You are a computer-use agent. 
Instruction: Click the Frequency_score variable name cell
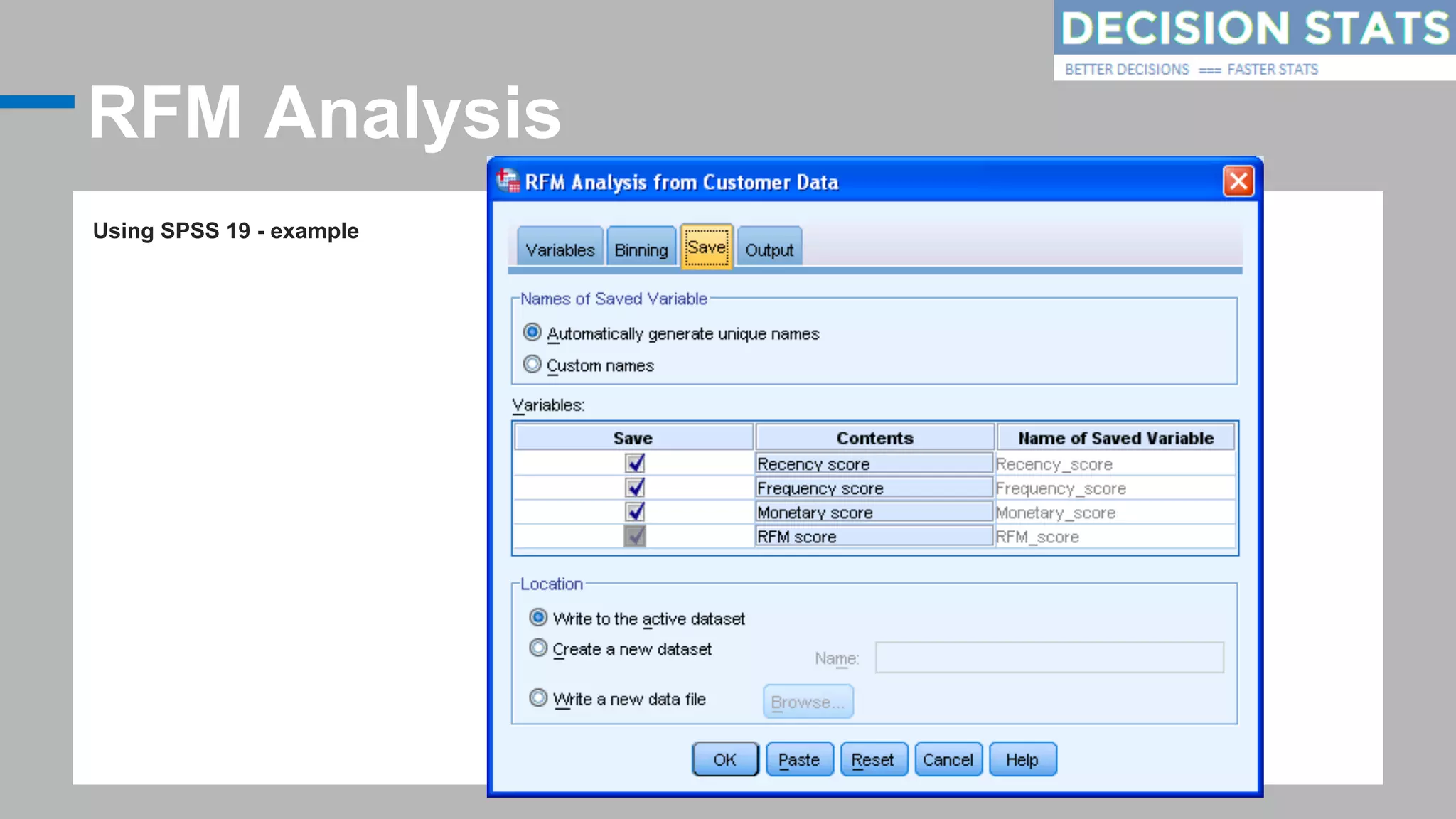click(1115, 488)
